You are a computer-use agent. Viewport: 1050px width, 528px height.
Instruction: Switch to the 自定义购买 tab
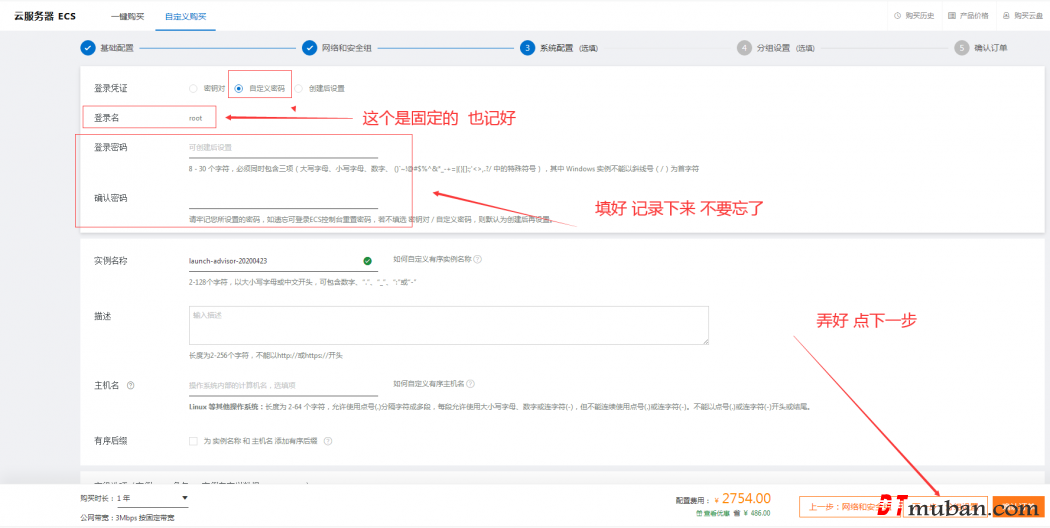pyautogui.click(x=186, y=16)
